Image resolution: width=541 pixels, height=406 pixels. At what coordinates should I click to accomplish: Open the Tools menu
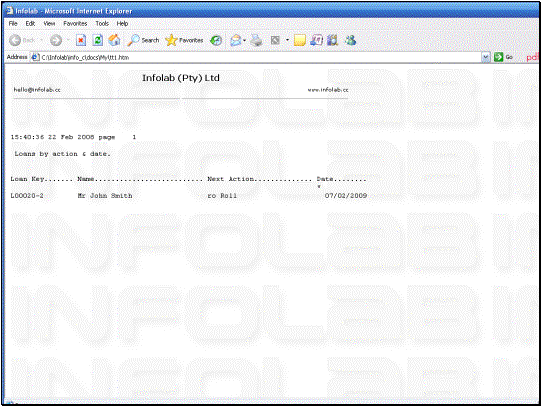click(102, 23)
